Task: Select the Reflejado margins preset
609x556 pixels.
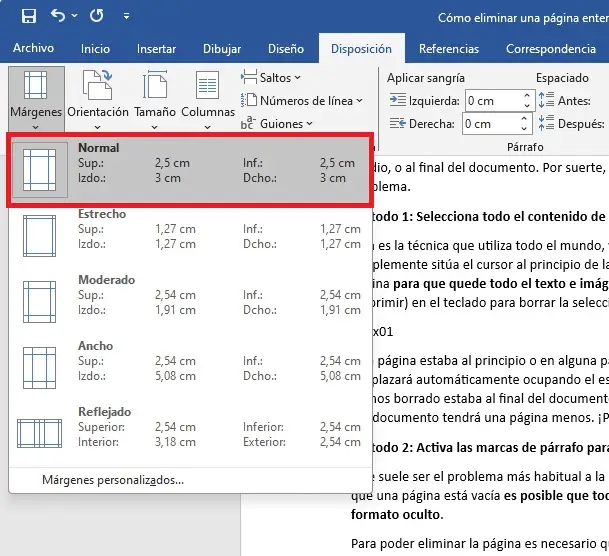Action: pyautogui.click(x=190, y=434)
